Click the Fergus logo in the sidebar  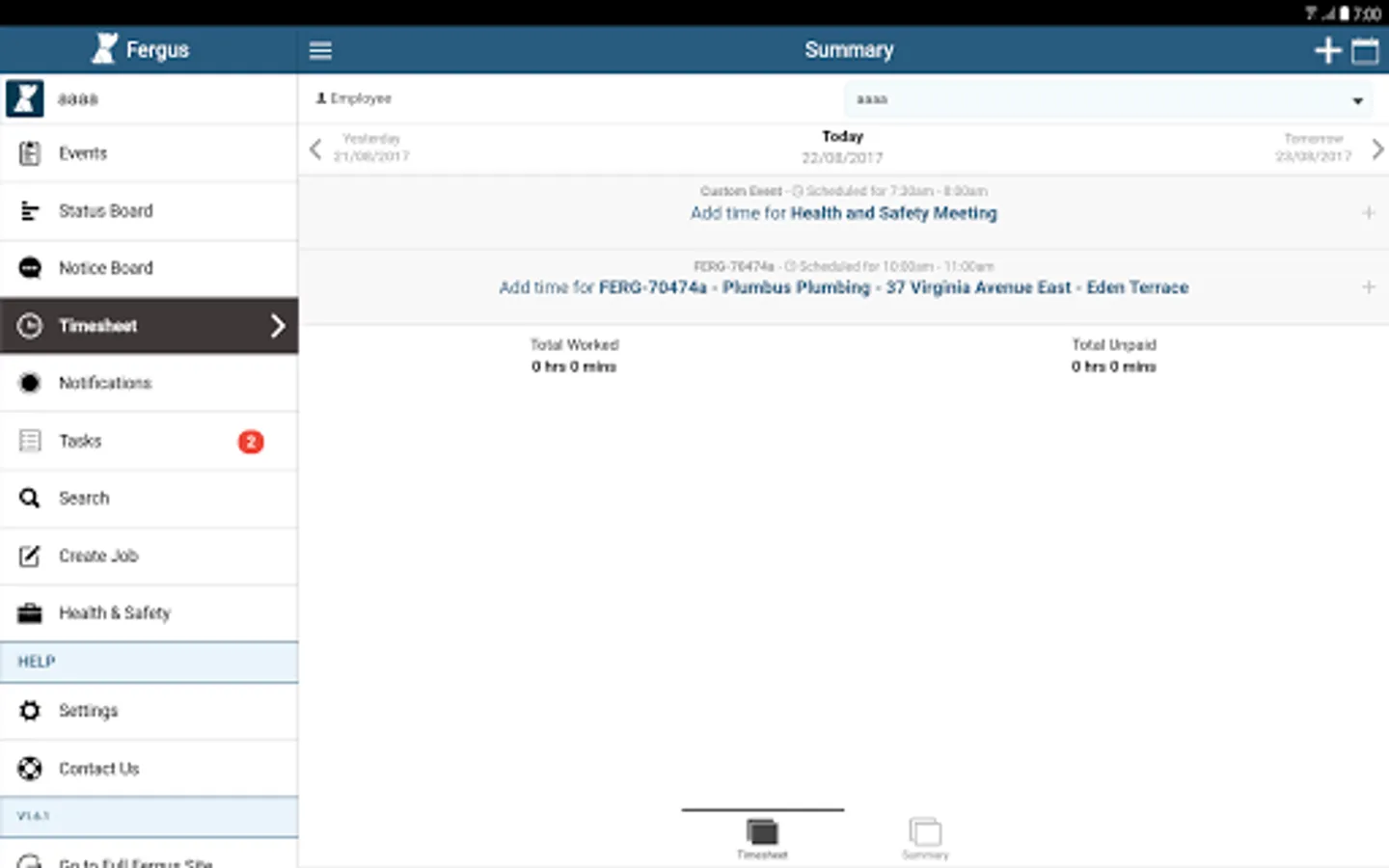pos(103,48)
